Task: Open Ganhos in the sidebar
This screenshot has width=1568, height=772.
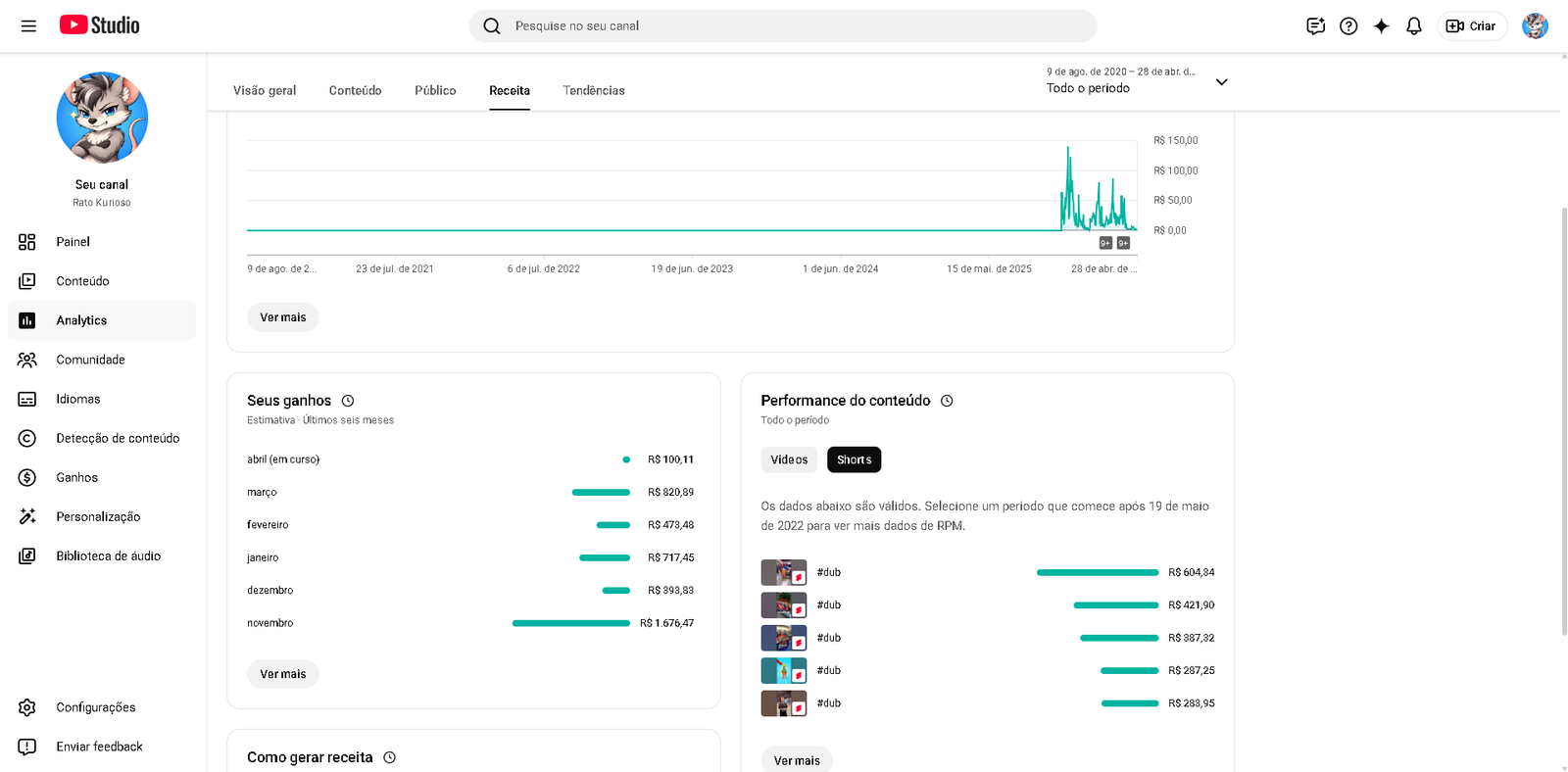Action: click(77, 477)
